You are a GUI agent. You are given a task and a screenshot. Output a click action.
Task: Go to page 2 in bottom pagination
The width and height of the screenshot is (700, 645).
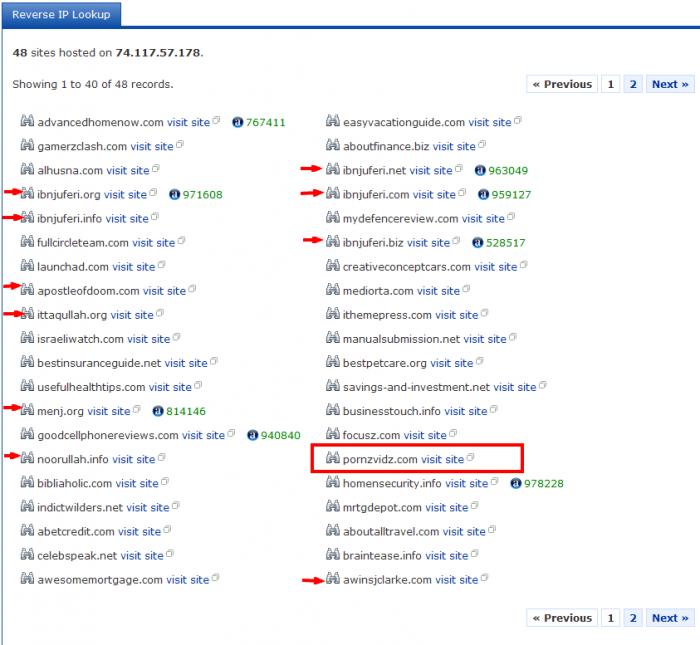click(x=633, y=618)
